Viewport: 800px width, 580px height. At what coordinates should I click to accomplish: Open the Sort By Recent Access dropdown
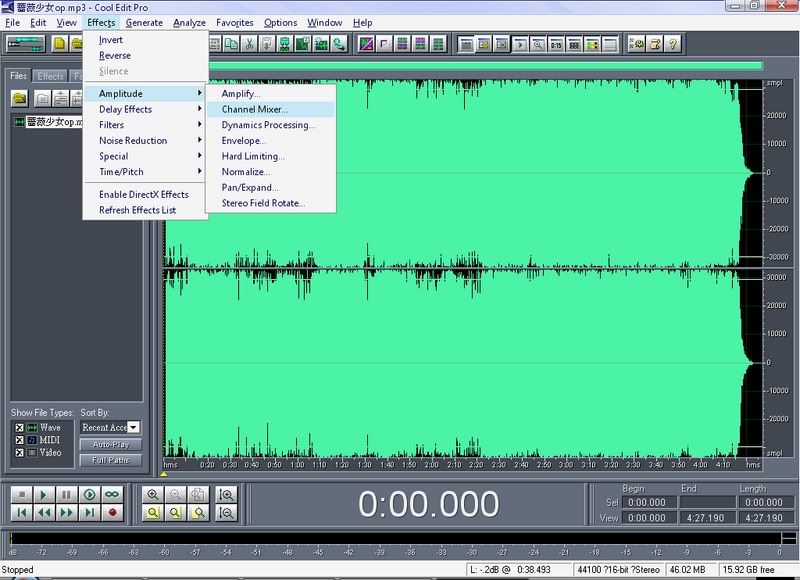pos(134,427)
